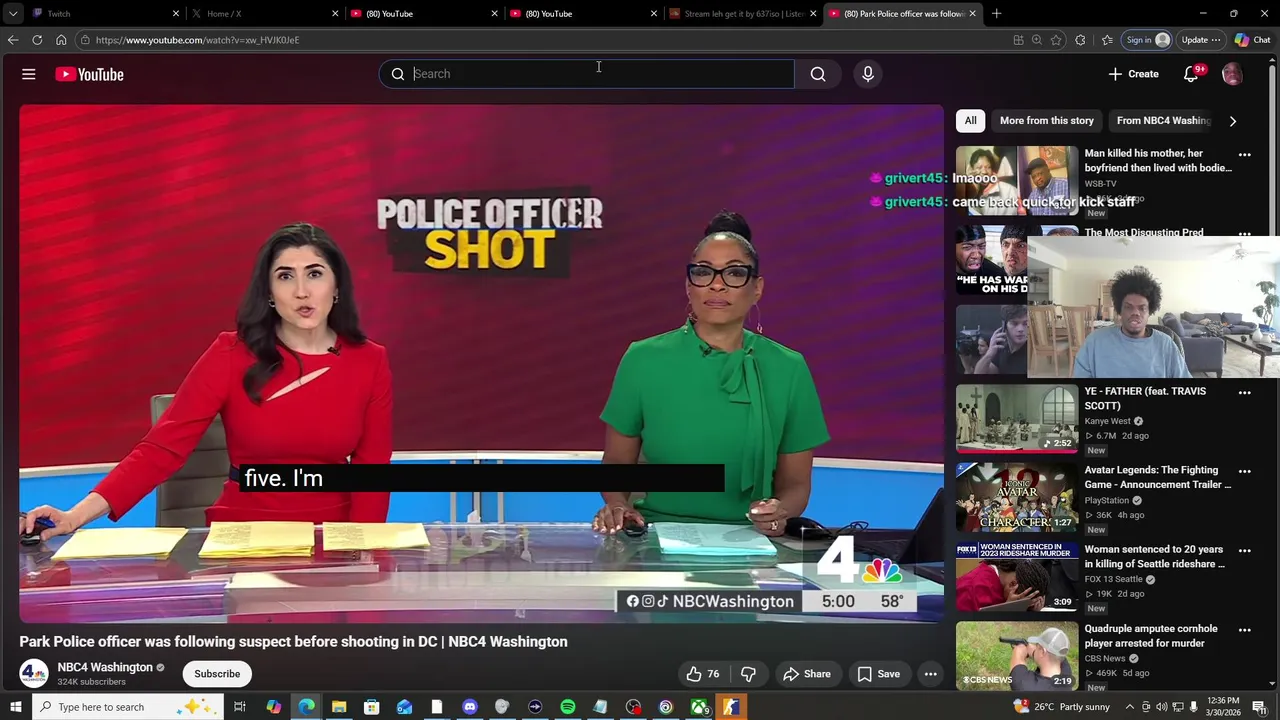Click the NBC4 Washington channel avatar
The height and width of the screenshot is (720, 1280).
tap(34, 674)
